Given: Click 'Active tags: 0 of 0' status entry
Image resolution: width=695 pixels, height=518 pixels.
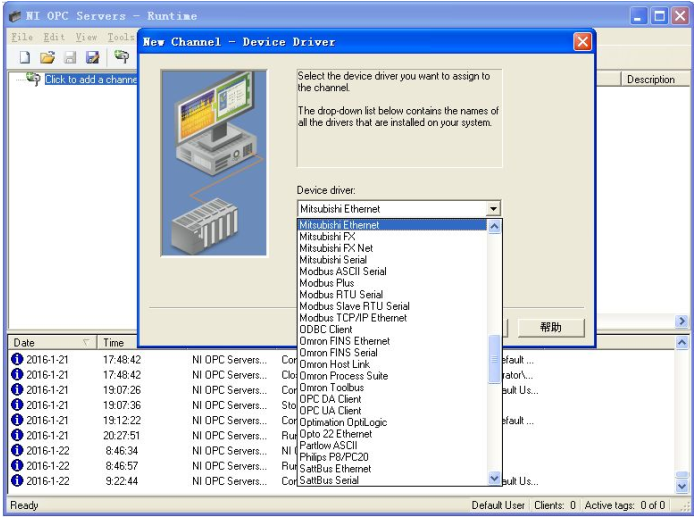Looking at the screenshot, I should click(x=625, y=505).
